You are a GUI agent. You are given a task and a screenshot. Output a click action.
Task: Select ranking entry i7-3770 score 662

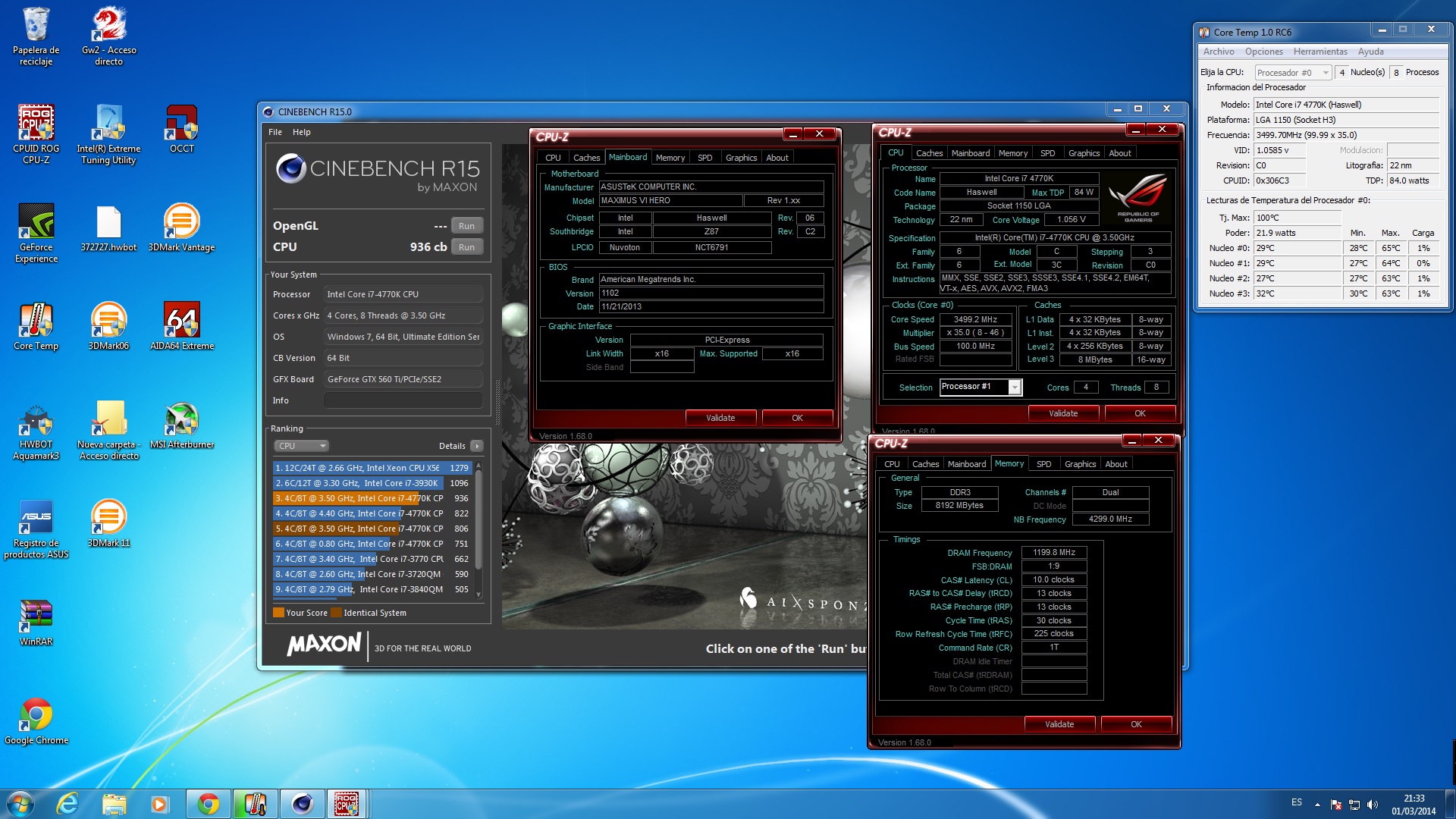point(372,559)
